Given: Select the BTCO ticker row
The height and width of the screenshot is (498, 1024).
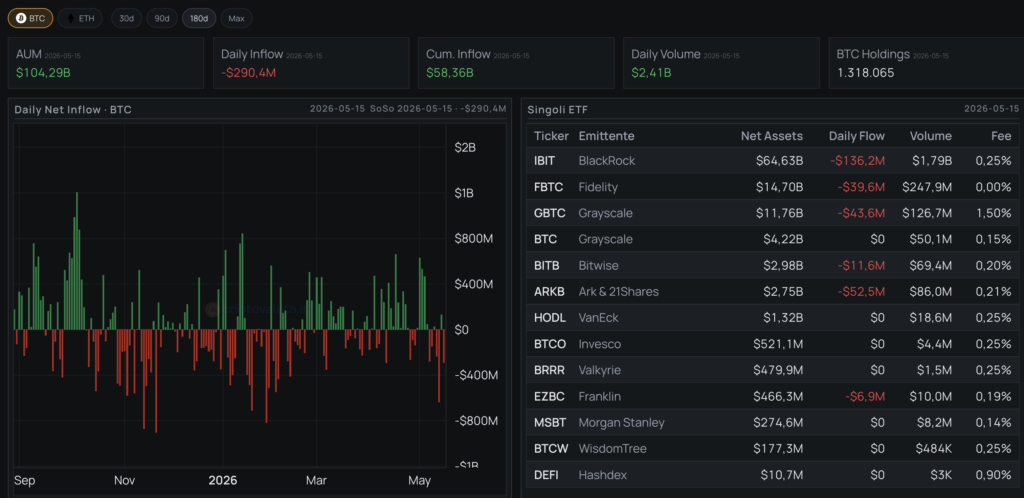Looking at the screenshot, I should click(773, 344).
